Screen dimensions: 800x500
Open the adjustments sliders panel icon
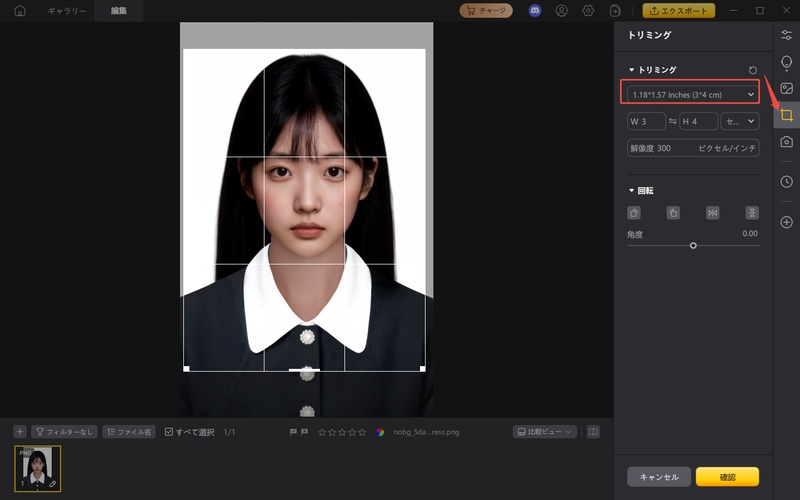click(x=787, y=35)
